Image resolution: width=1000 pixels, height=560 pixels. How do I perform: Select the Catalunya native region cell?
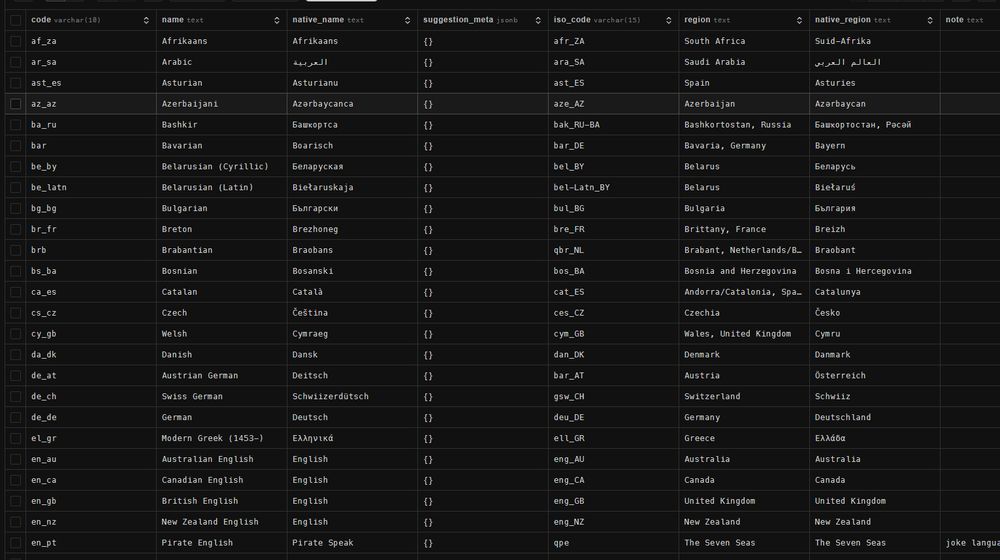click(x=875, y=292)
